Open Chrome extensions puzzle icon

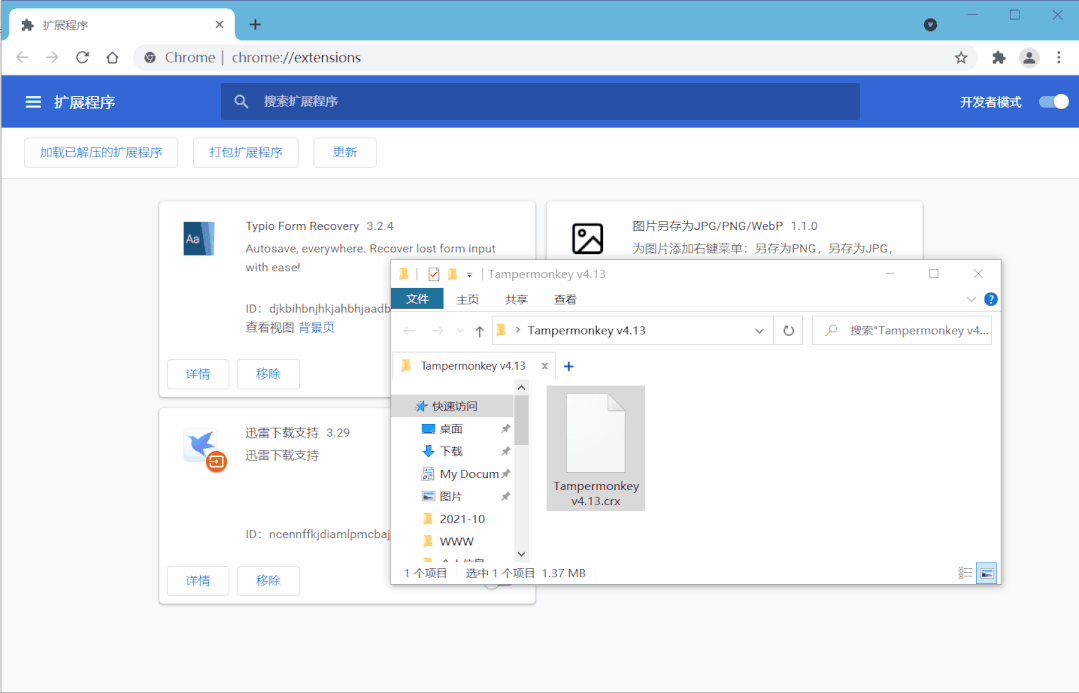pyautogui.click(x=998, y=58)
